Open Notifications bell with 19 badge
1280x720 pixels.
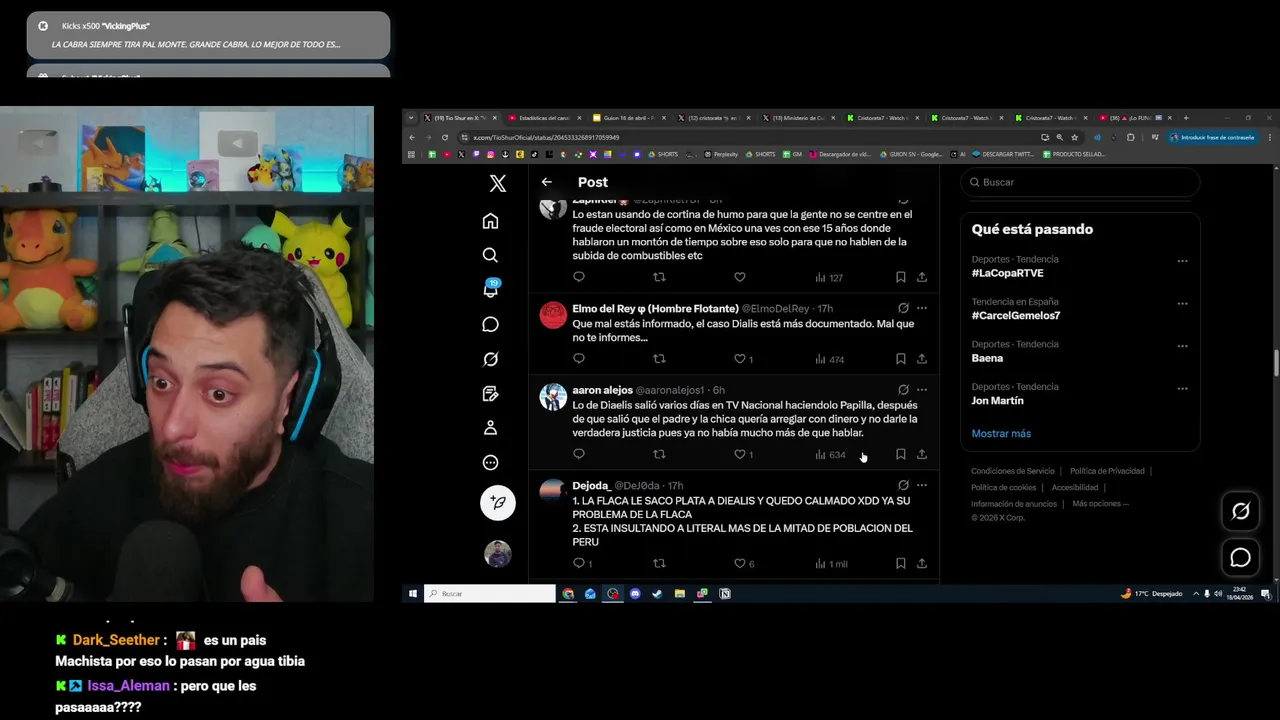[x=490, y=289]
